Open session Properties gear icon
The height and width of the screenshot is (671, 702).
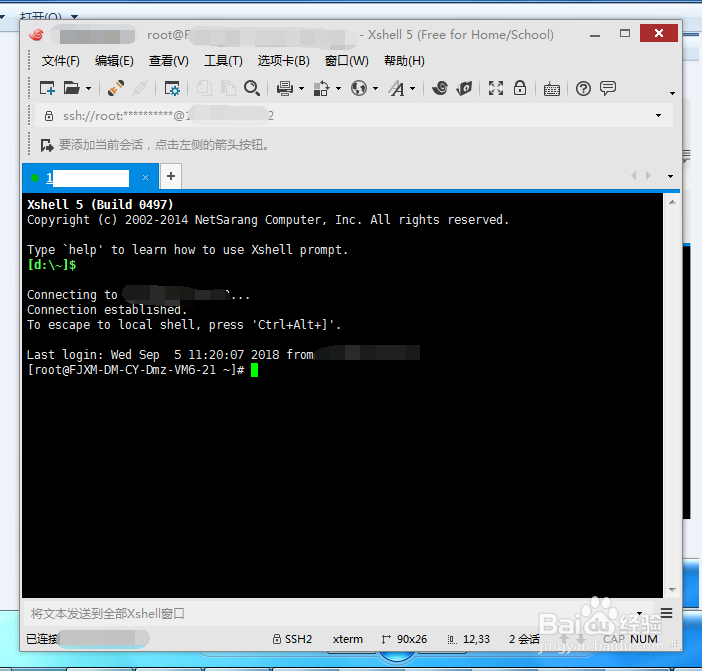click(172, 89)
